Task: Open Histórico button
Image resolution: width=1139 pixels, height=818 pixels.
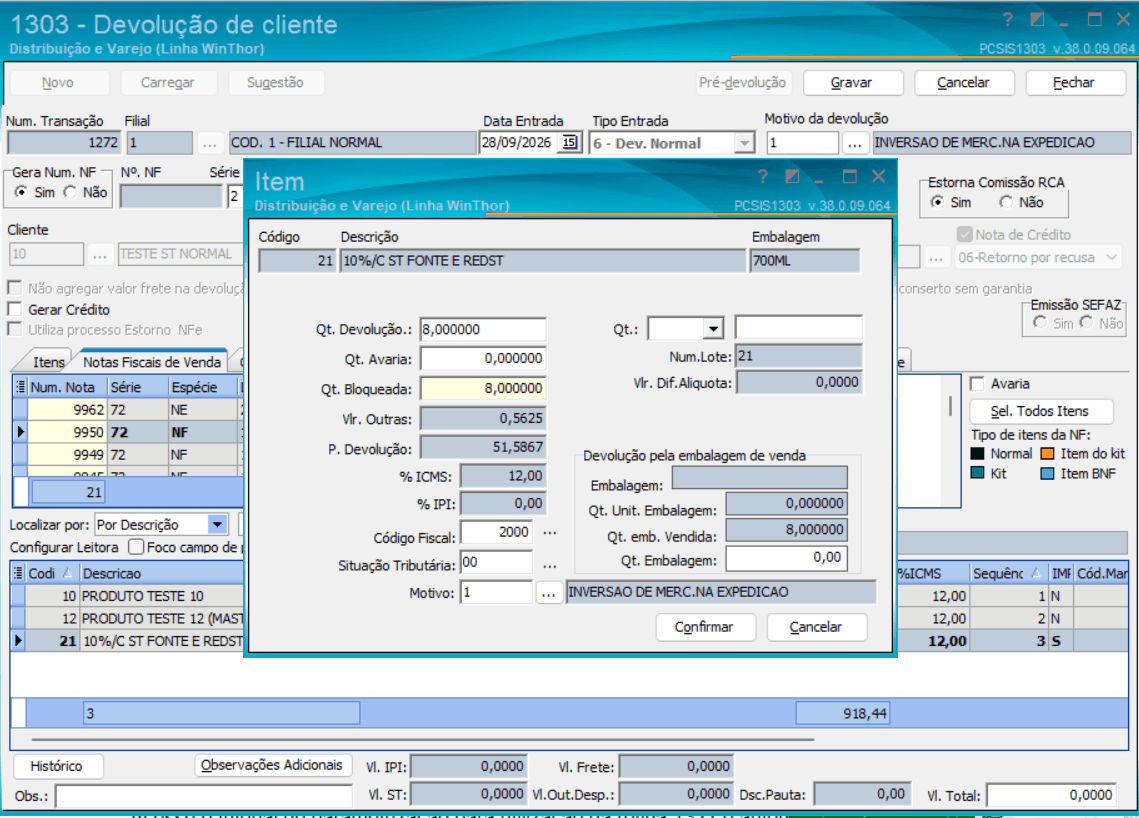Action: (57, 766)
